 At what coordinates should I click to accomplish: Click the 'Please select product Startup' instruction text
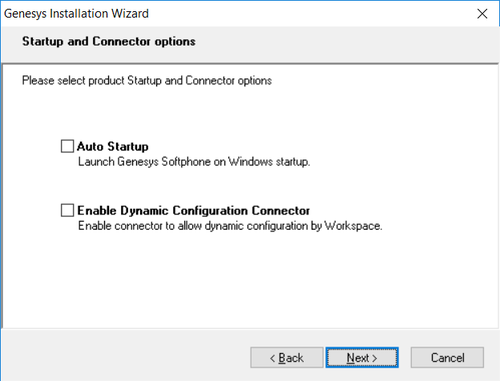point(147,81)
